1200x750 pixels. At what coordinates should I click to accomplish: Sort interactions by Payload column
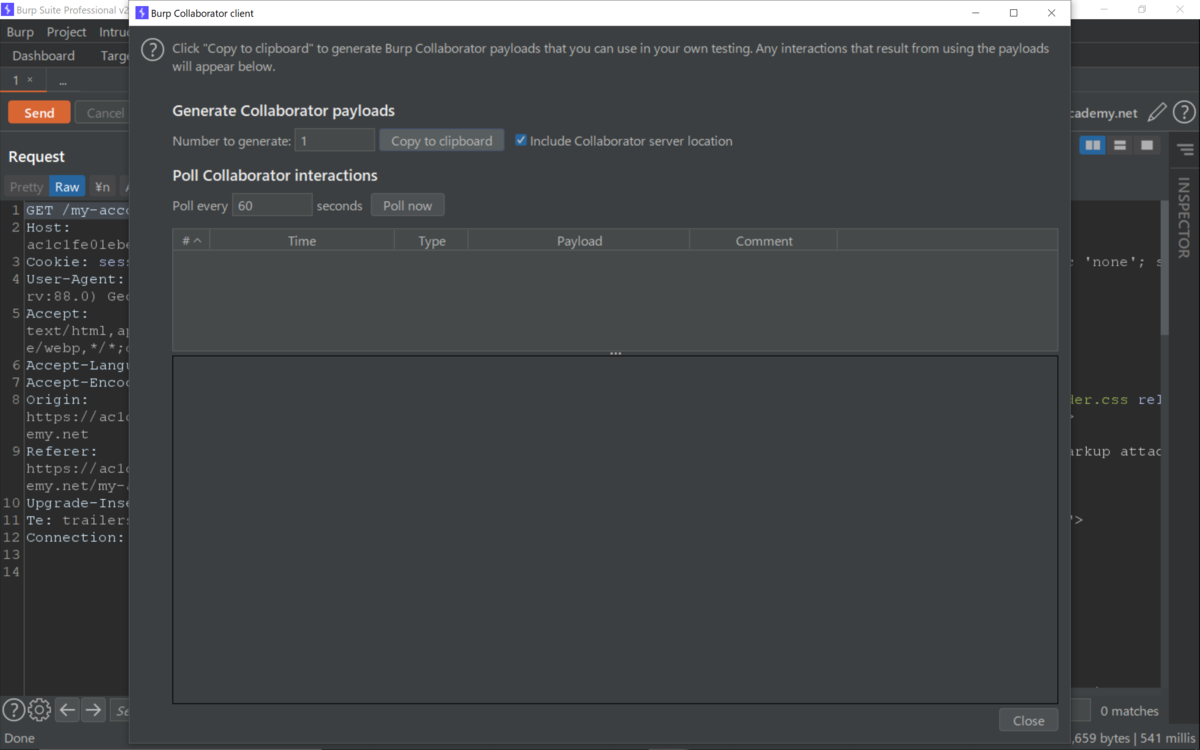click(579, 241)
